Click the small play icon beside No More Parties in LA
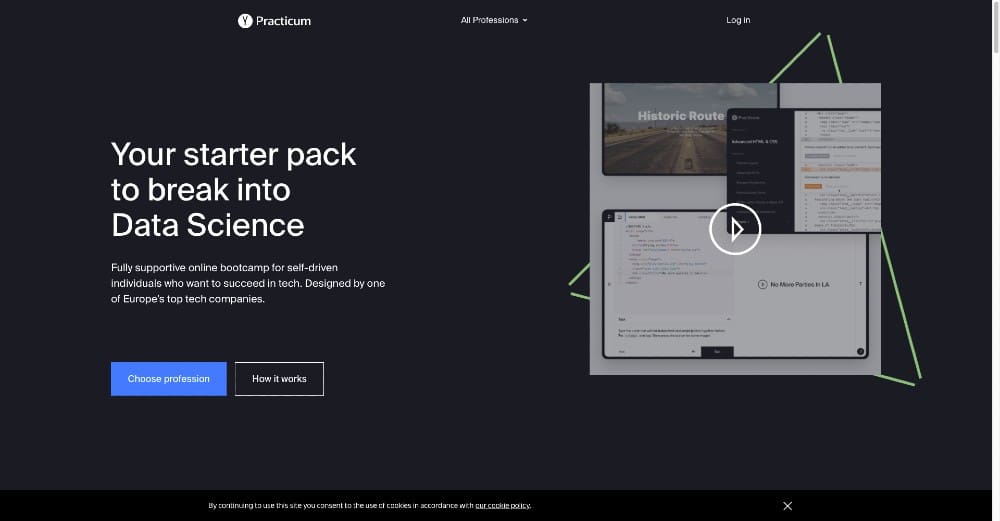Viewport: 1000px width, 521px height. (762, 285)
